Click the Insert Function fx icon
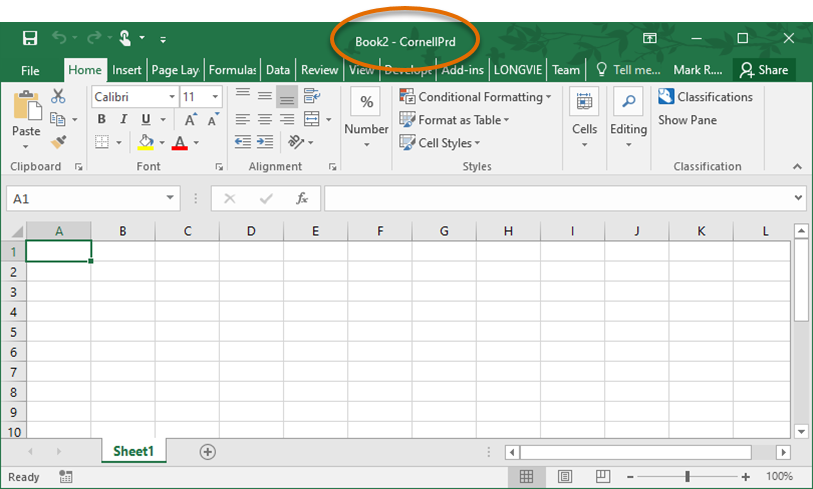Screen dimensions: 813x489 pyautogui.click(x=302, y=199)
